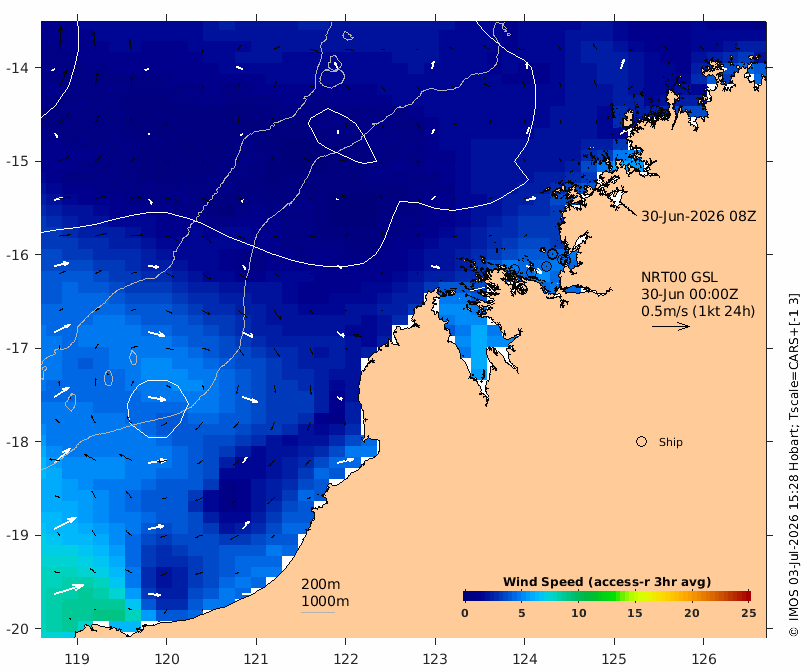Click the Ship legend circle marker
This screenshot has width=810, height=672.
pyautogui.click(x=641, y=442)
